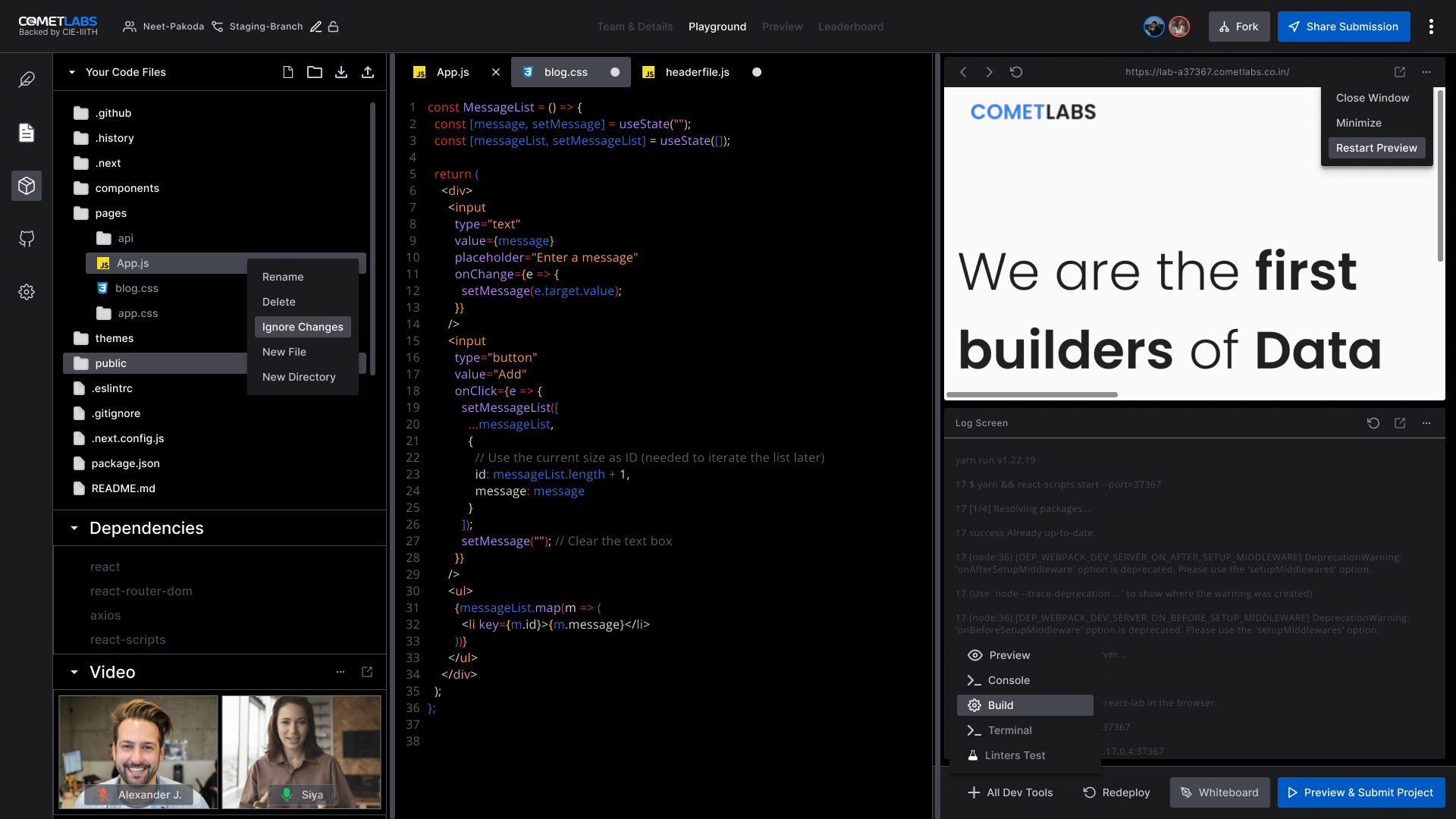Unmute Alexander J. microphone
Image resolution: width=1456 pixels, height=819 pixels.
click(x=102, y=795)
